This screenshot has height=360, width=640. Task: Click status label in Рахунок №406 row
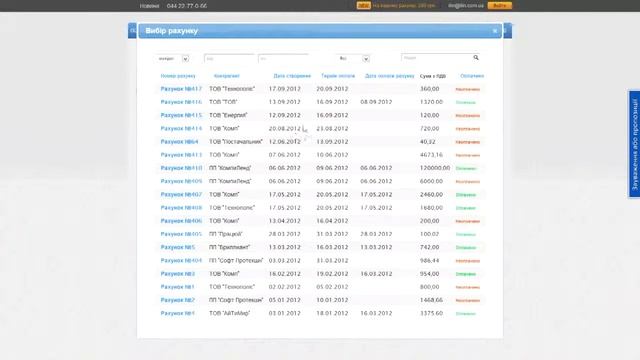pyautogui.click(x=468, y=221)
